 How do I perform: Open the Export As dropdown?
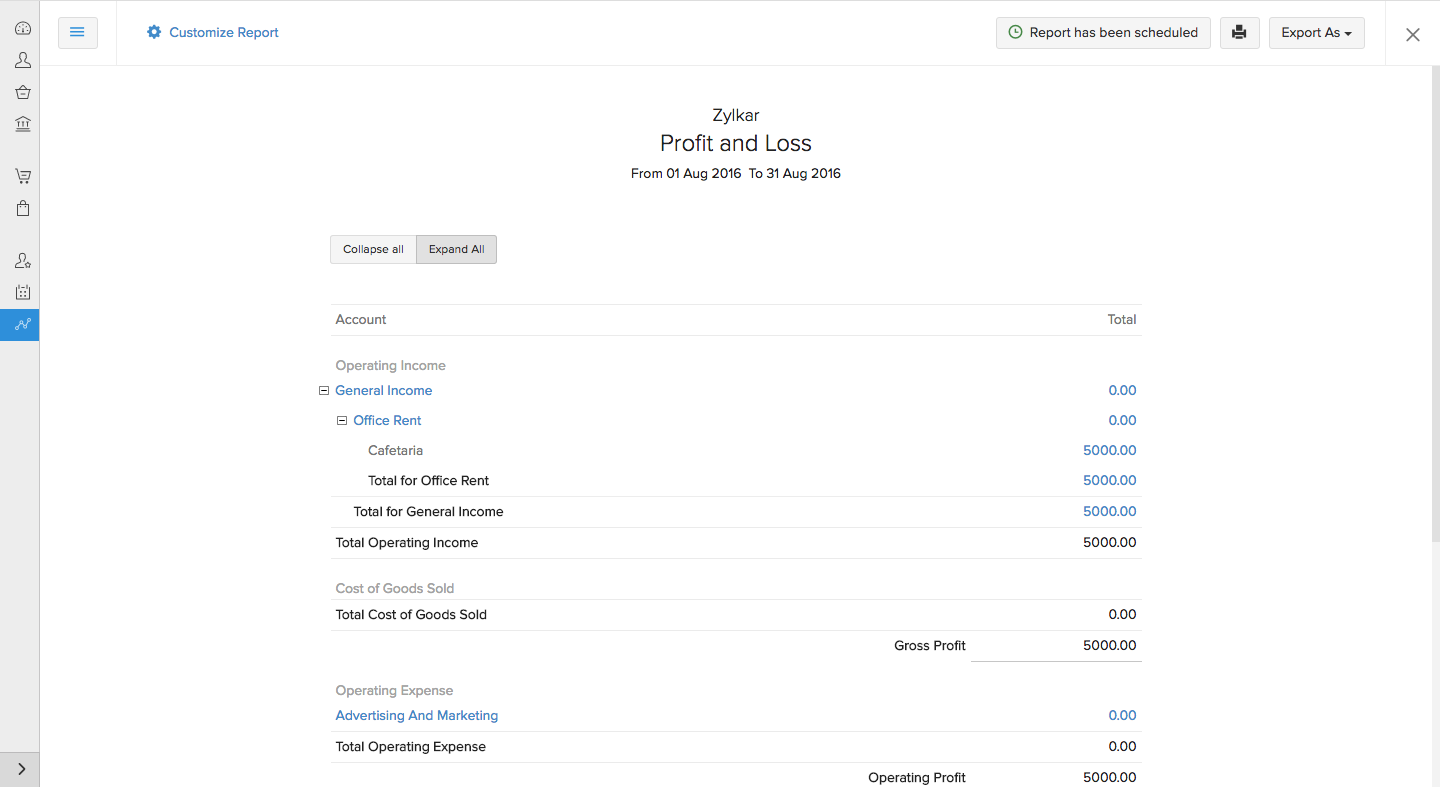1316,33
